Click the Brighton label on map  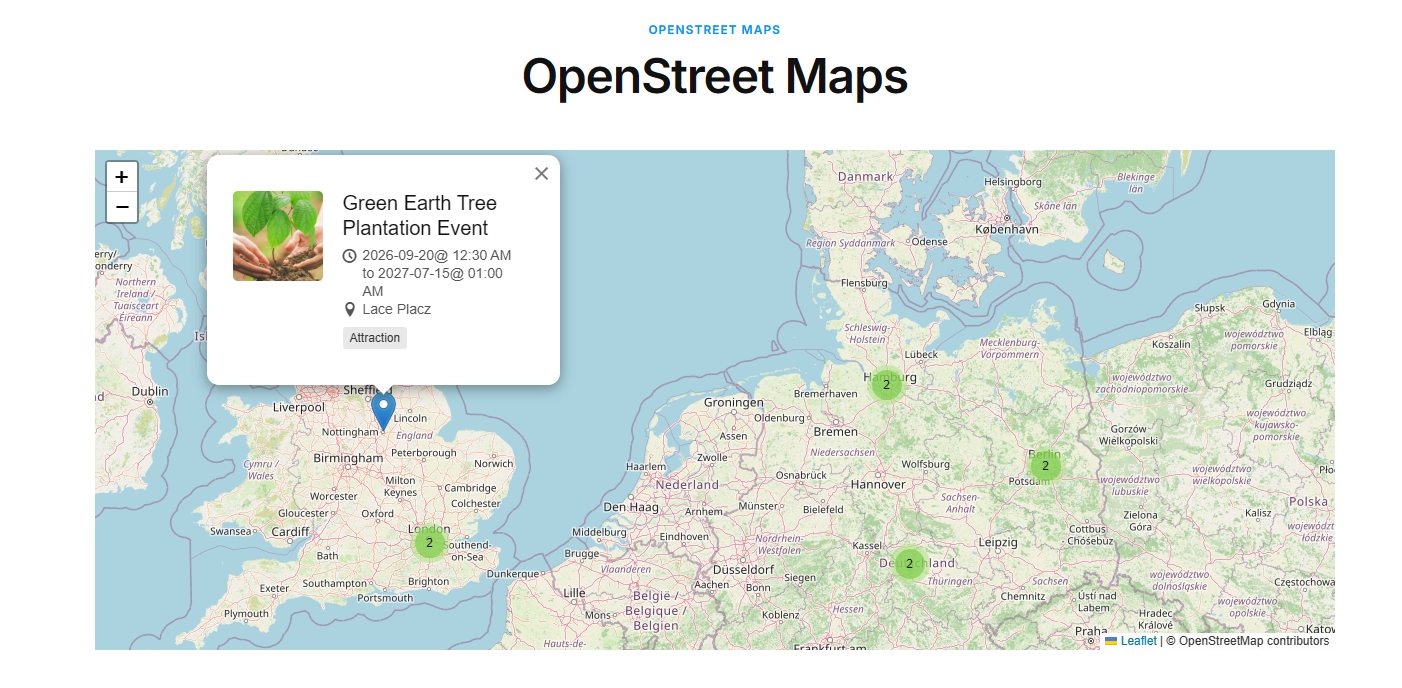pyautogui.click(x=429, y=581)
